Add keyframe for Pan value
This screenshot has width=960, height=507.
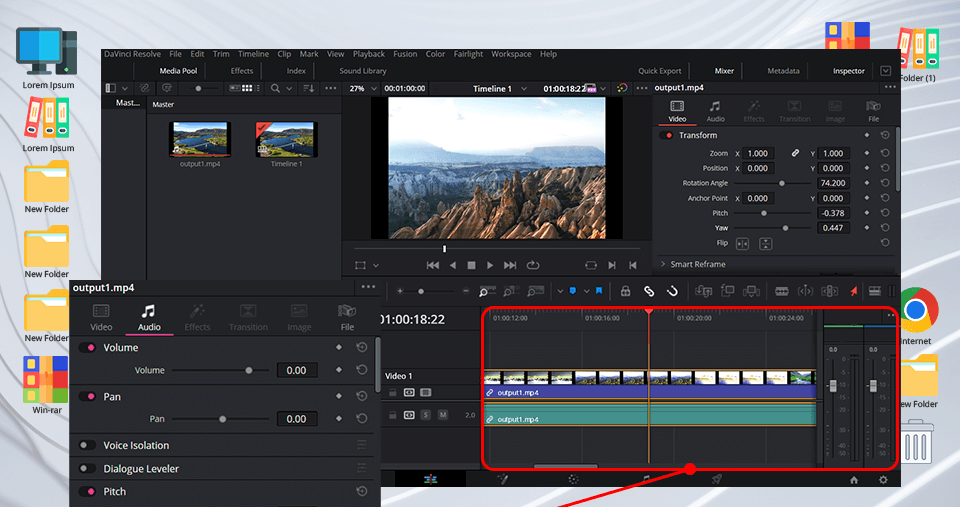(x=339, y=419)
